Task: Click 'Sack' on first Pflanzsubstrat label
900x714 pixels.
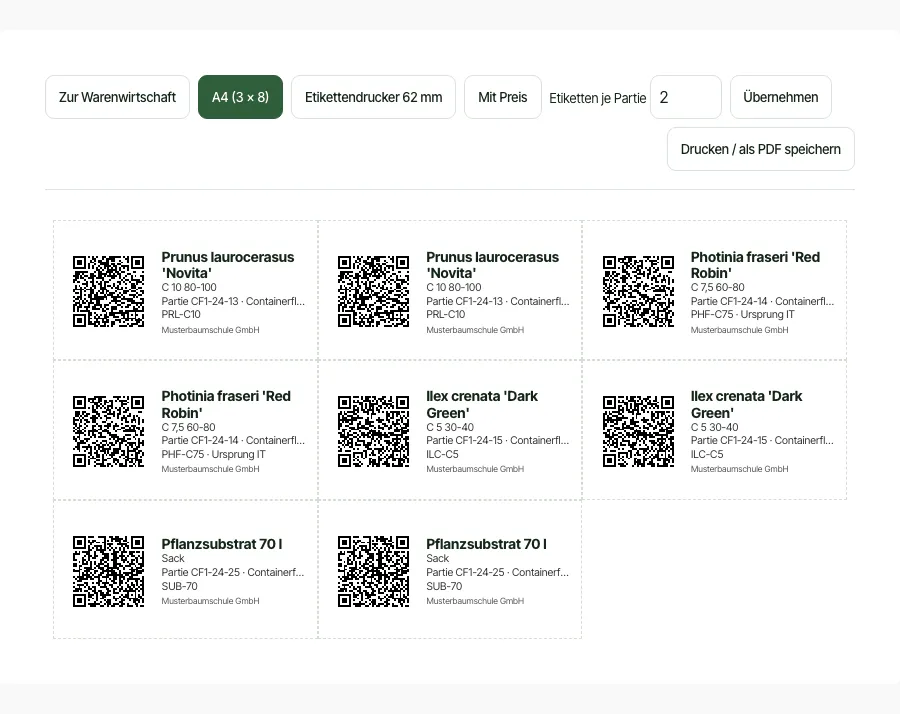Action: (173, 558)
